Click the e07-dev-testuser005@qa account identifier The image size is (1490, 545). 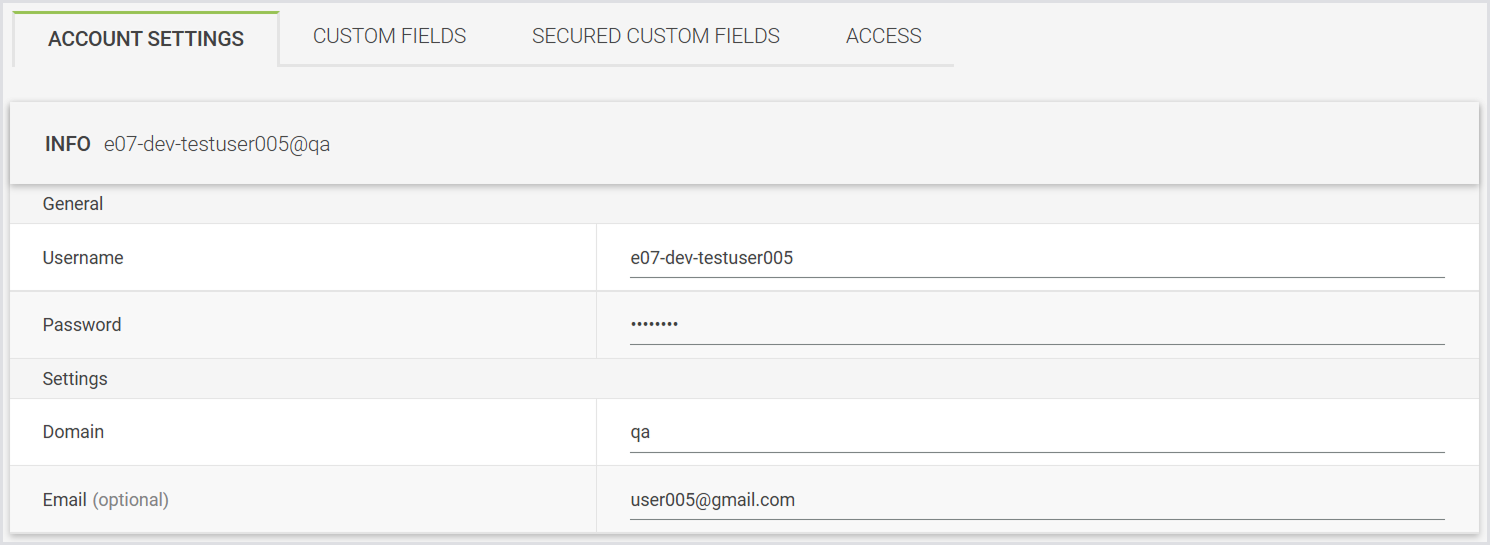tap(217, 144)
